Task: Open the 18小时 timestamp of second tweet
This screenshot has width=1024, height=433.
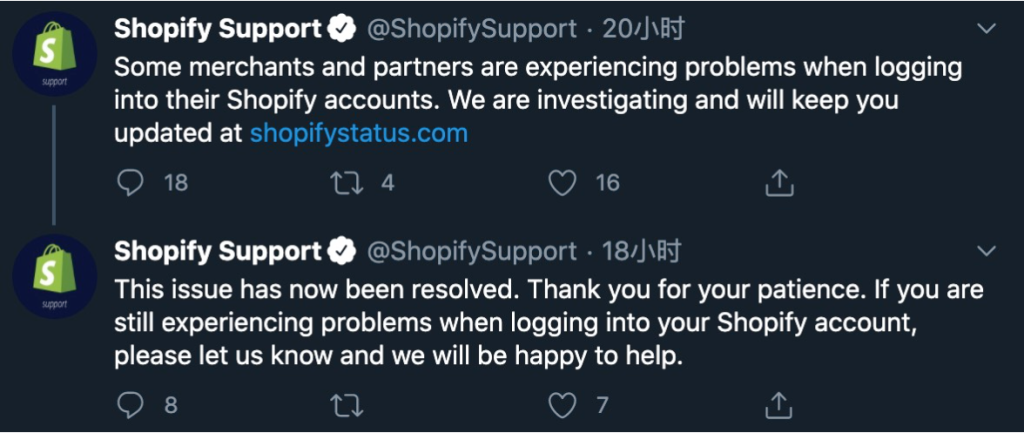Action: pos(644,251)
